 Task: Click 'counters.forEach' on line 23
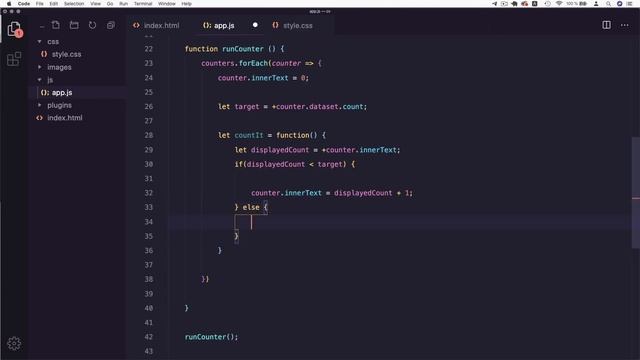tap(234, 63)
